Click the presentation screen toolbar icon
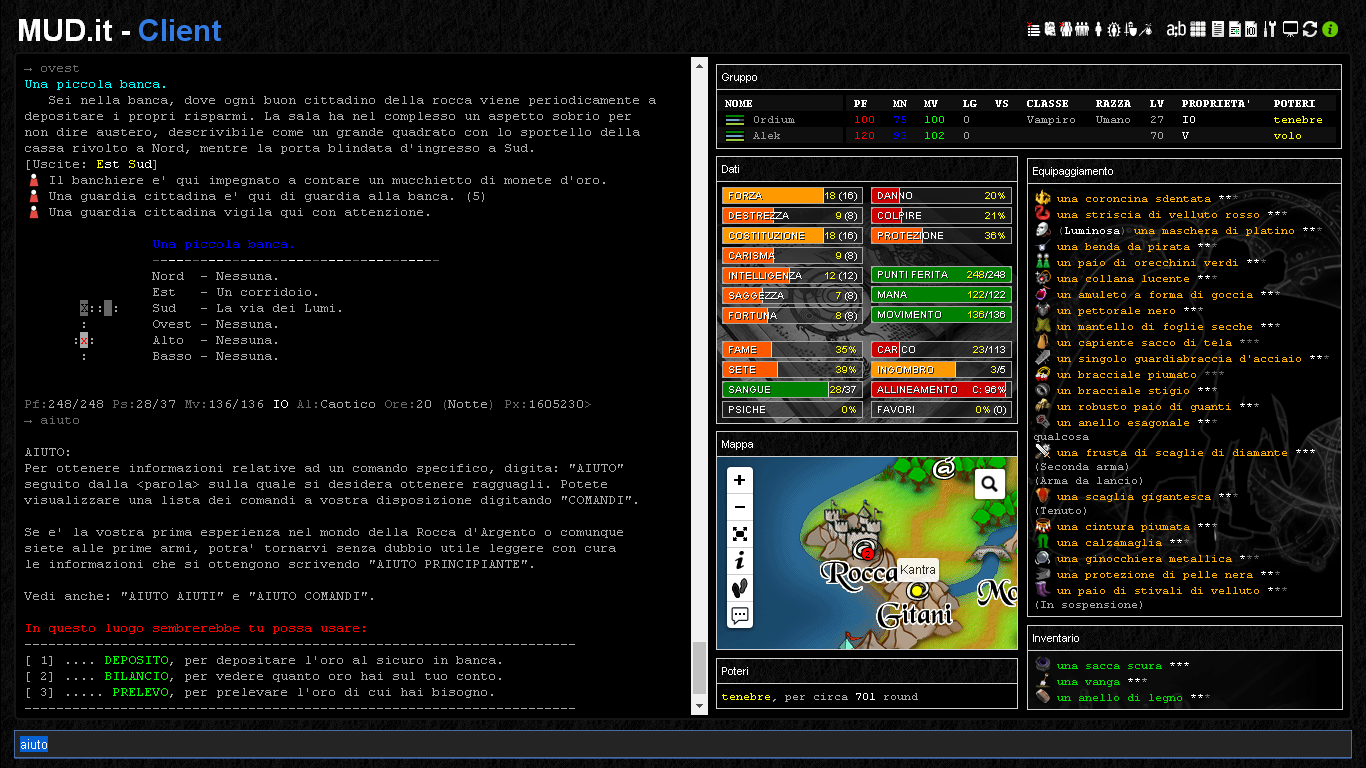 pyautogui.click(x=1290, y=29)
